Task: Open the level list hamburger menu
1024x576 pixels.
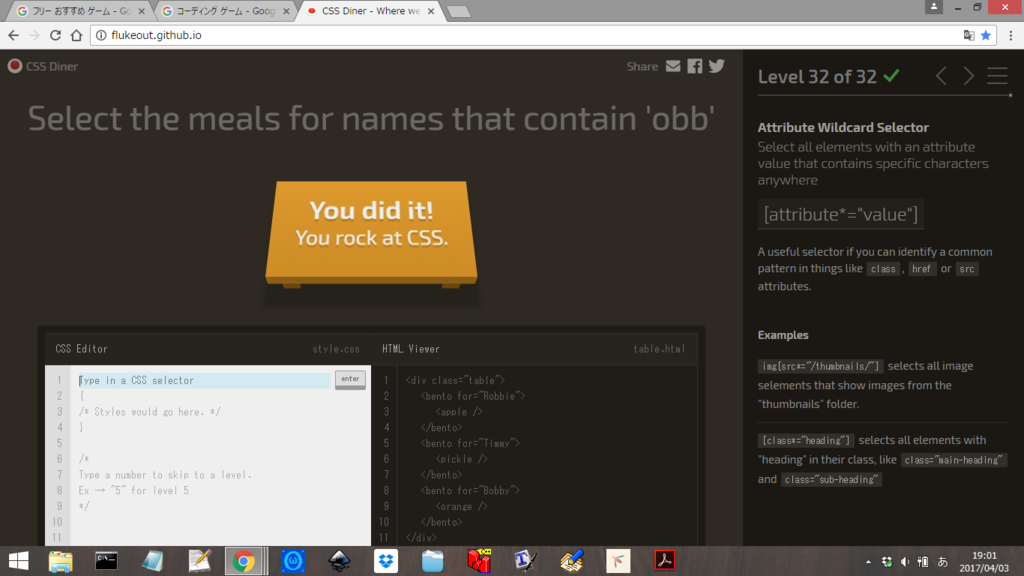Action: pos(997,76)
